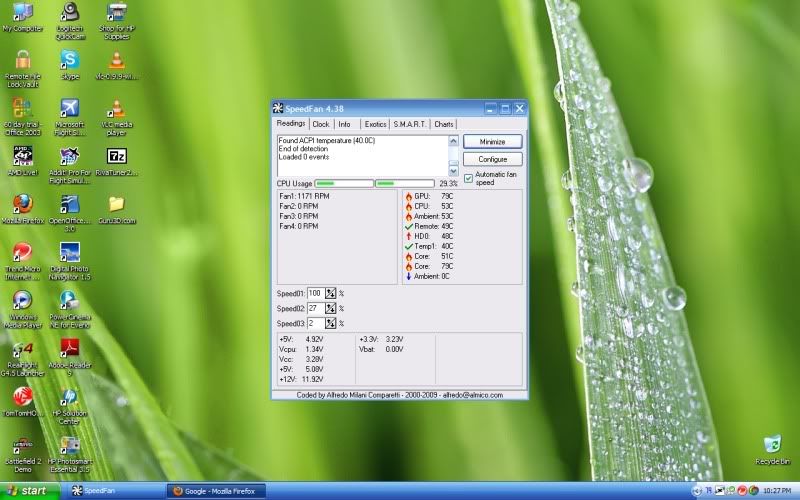Open the 60 day trial Office 2003 icon
800x500 pixels.
pos(22,117)
